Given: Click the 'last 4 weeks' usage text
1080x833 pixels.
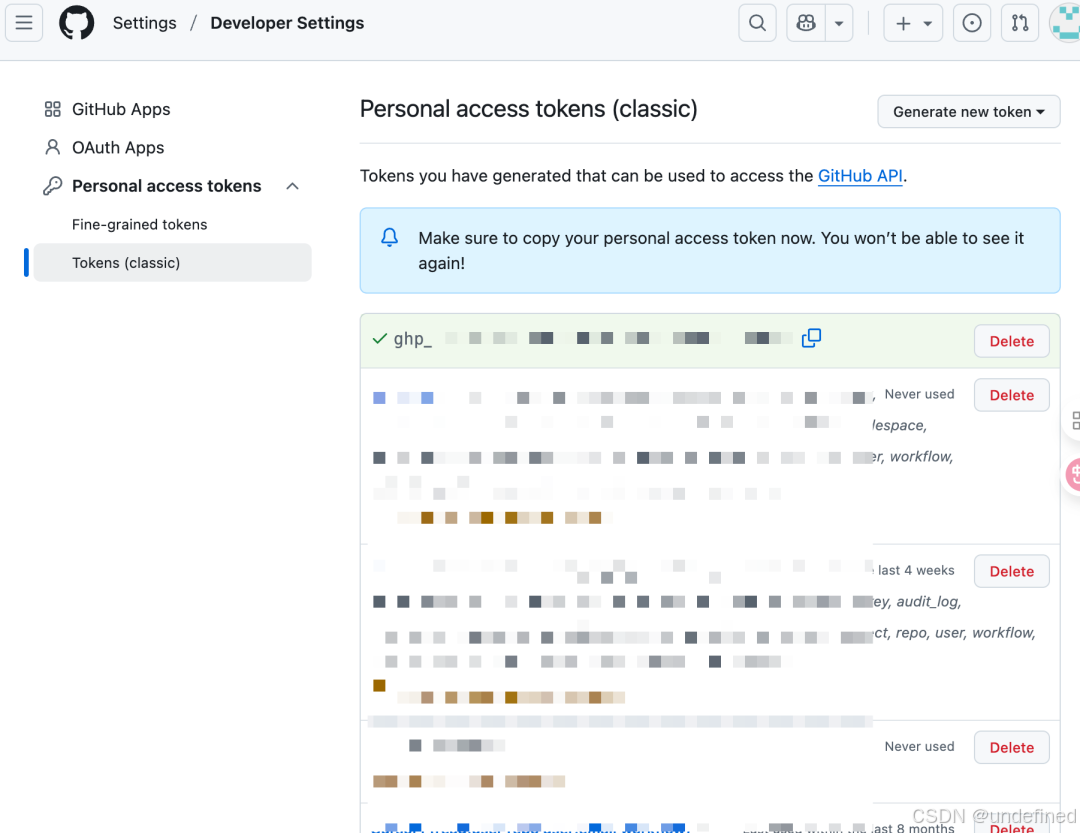Looking at the screenshot, I should 916,570.
